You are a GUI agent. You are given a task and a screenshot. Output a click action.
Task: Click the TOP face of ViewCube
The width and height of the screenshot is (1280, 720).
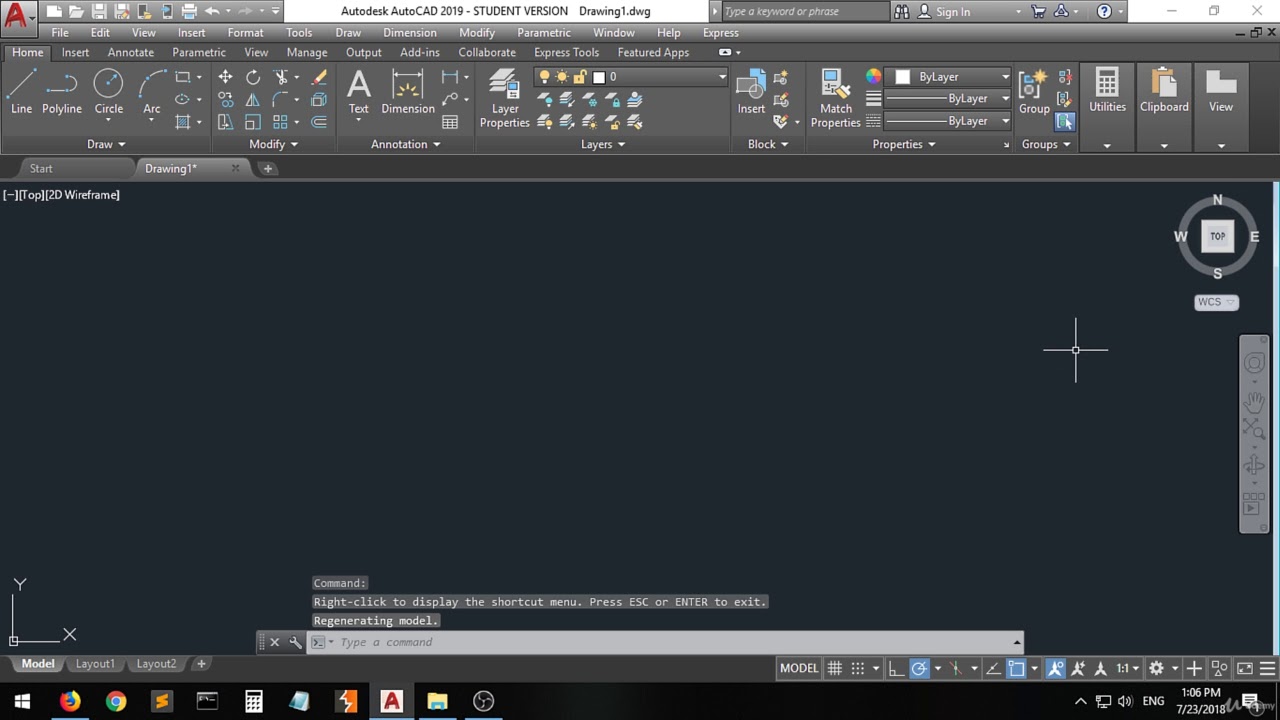point(1217,236)
